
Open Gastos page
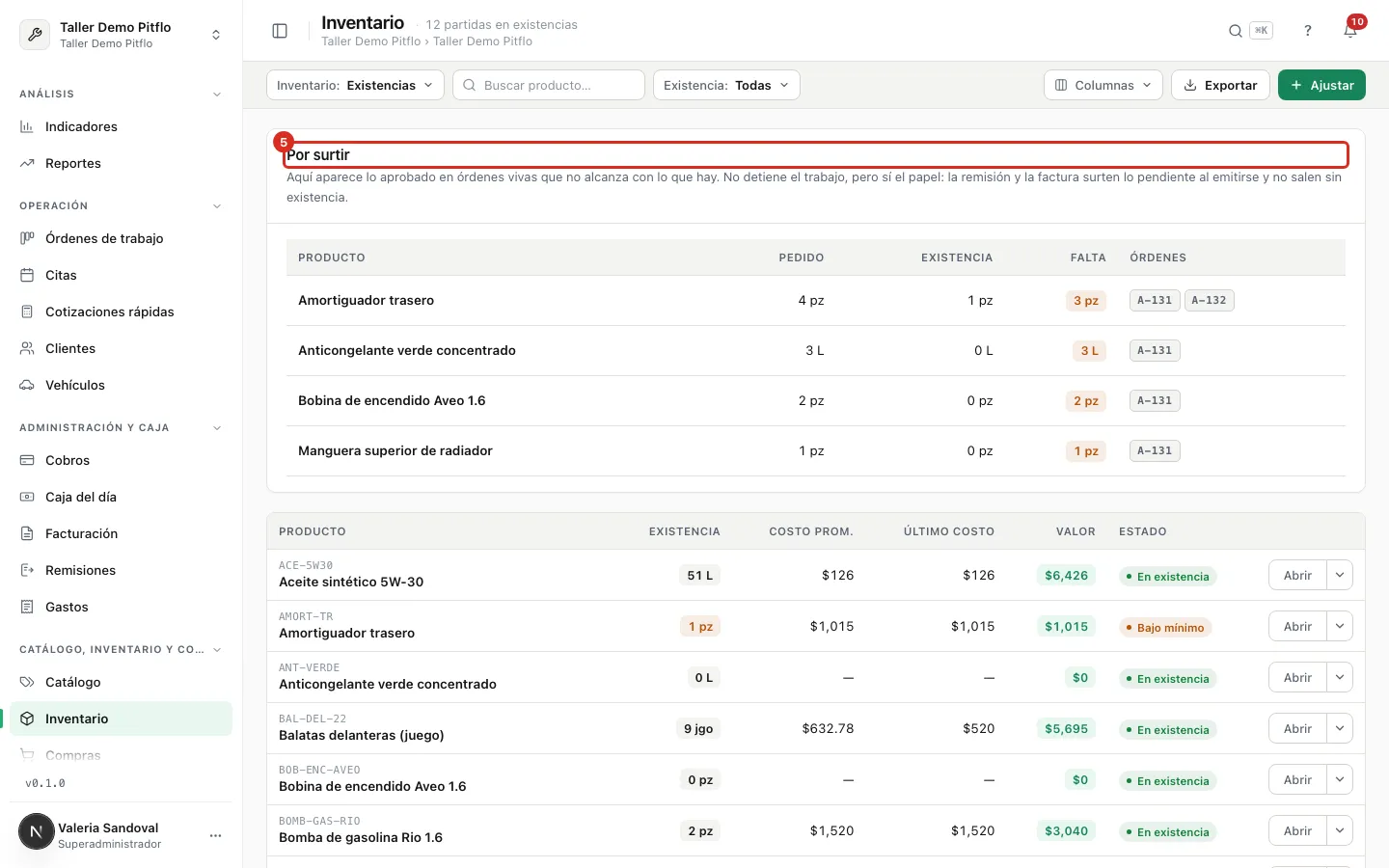[121, 607]
